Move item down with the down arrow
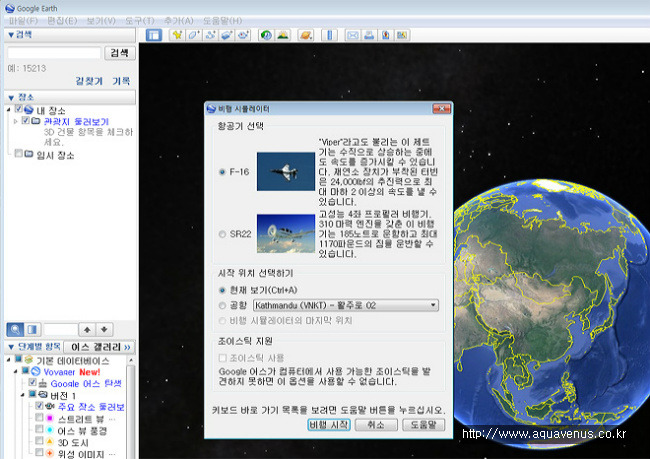 click(104, 330)
